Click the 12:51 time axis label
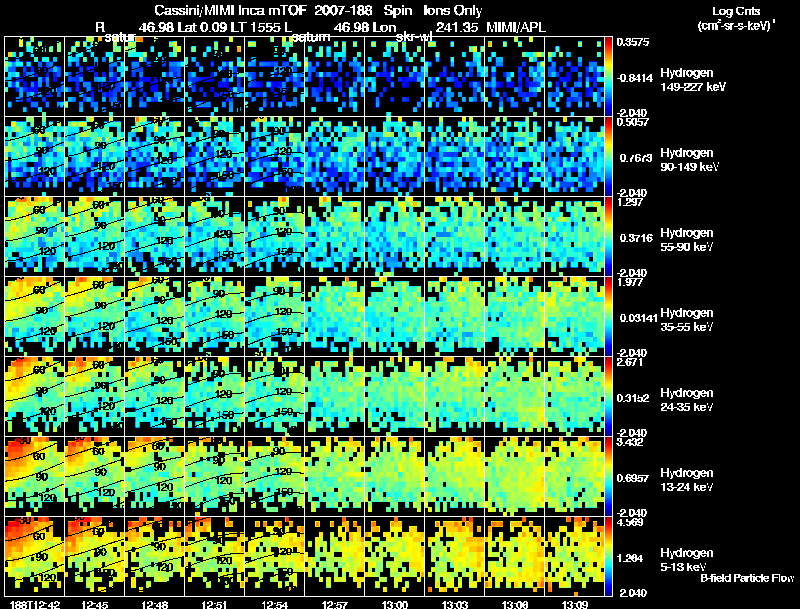The height and width of the screenshot is (609, 800). coord(215,604)
